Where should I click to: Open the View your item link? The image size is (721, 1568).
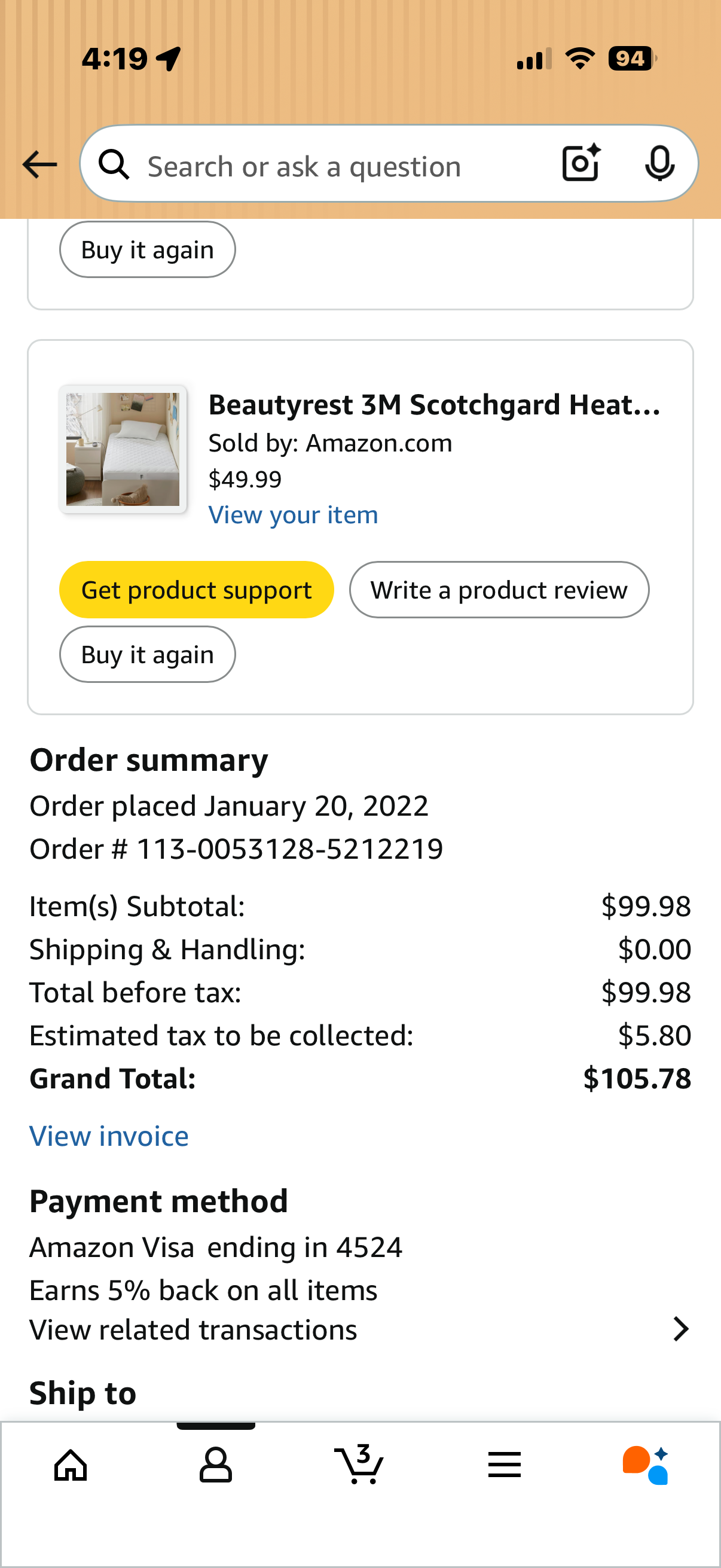click(x=294, y=515)
